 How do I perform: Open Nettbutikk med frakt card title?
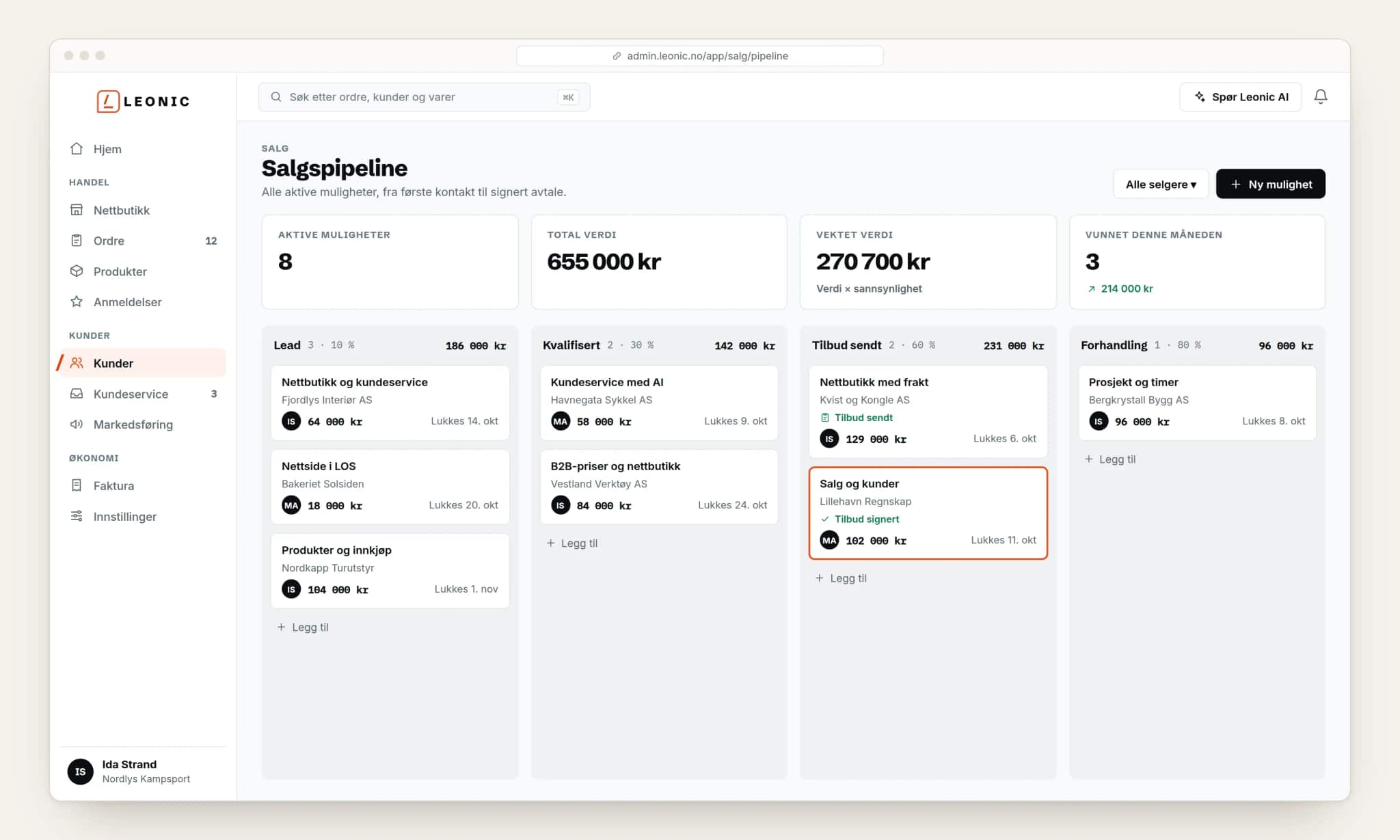pos(874,382)
